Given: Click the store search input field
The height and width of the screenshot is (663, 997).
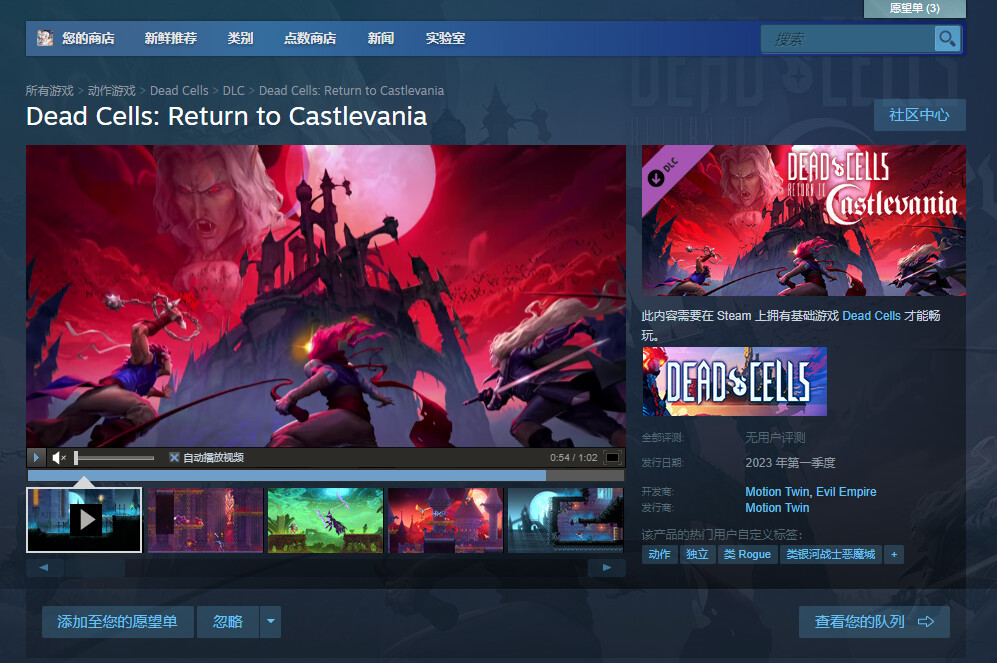Looking at the screenshot, I should click(848, 39).
